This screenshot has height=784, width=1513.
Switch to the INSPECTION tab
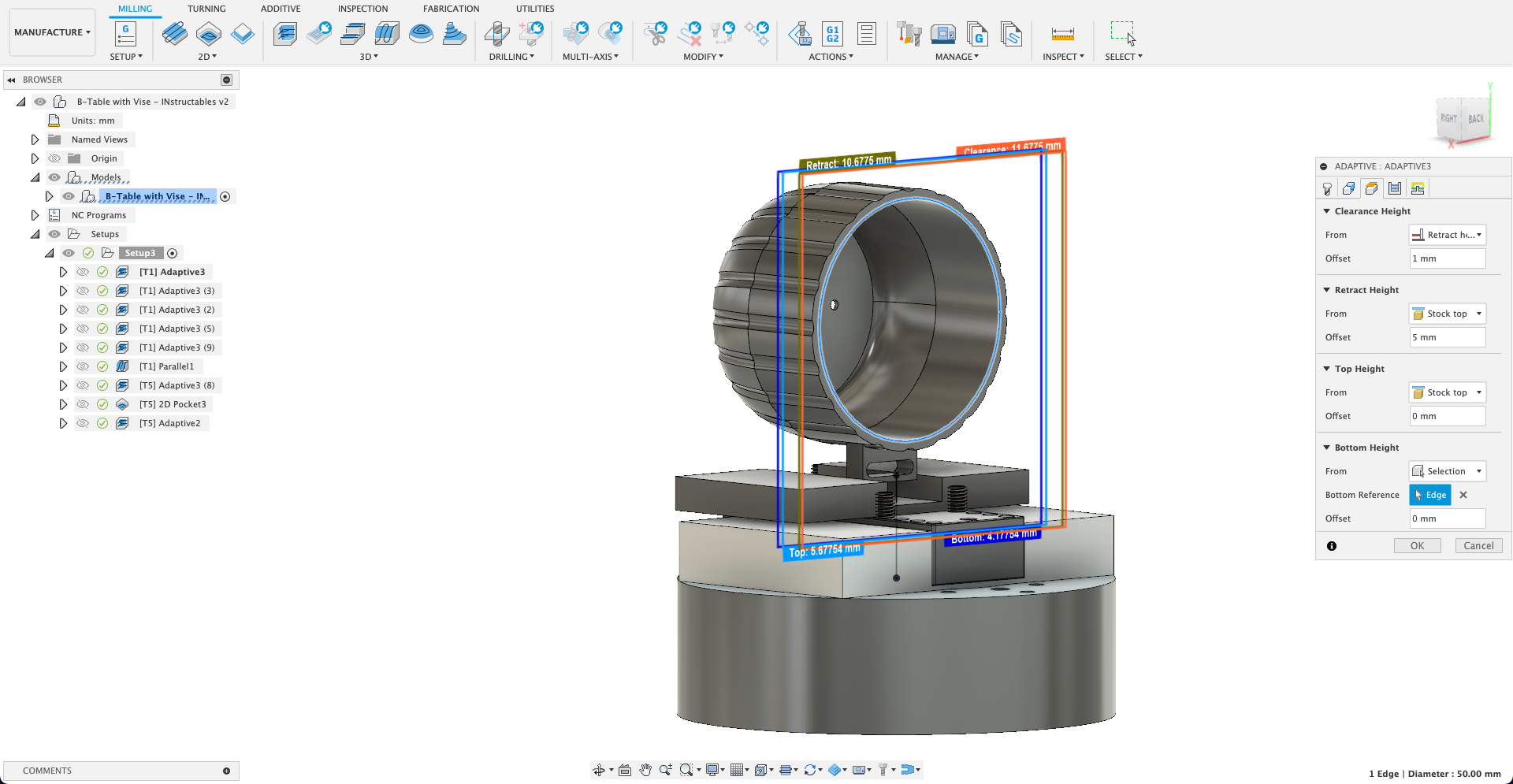coord(362,9)
